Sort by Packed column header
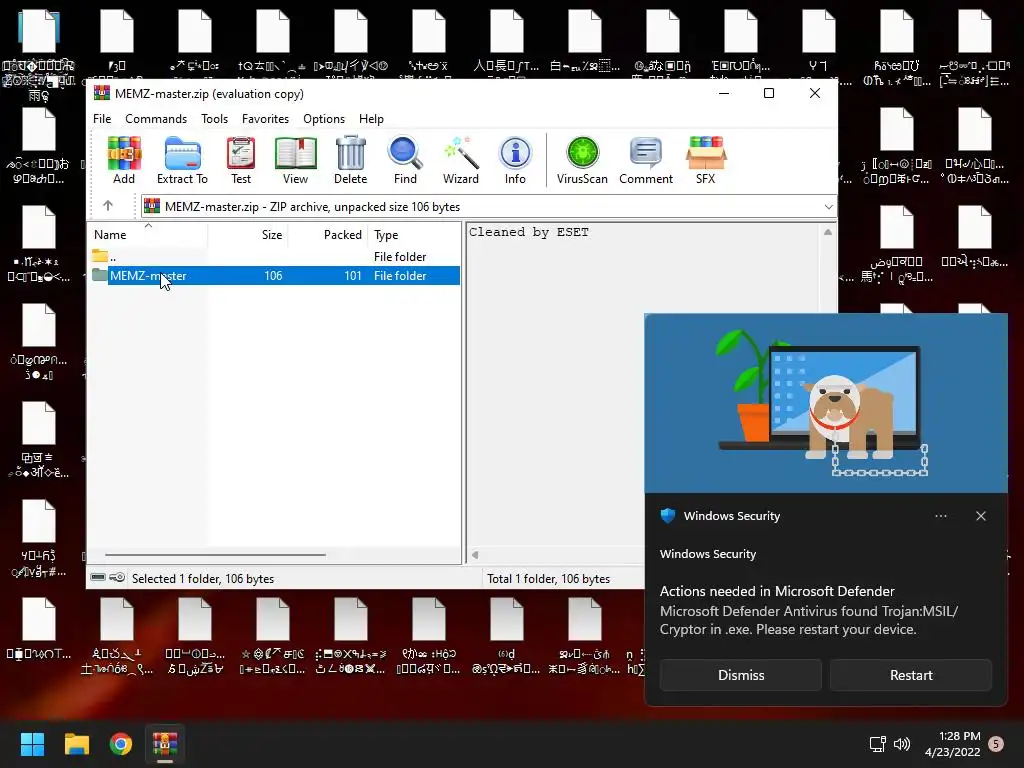 tap(328, 234)
